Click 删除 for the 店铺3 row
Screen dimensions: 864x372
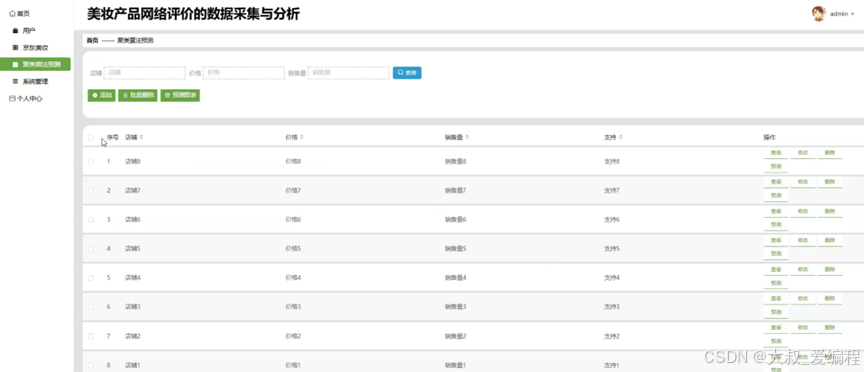click(x=830, y=299)
